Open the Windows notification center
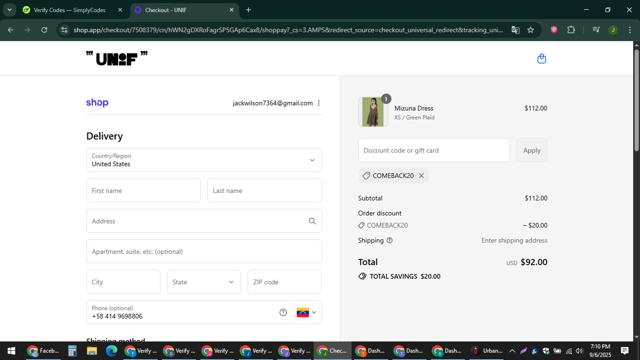The width and height of the screenshot is (640, 360). [x=624, y=351]
